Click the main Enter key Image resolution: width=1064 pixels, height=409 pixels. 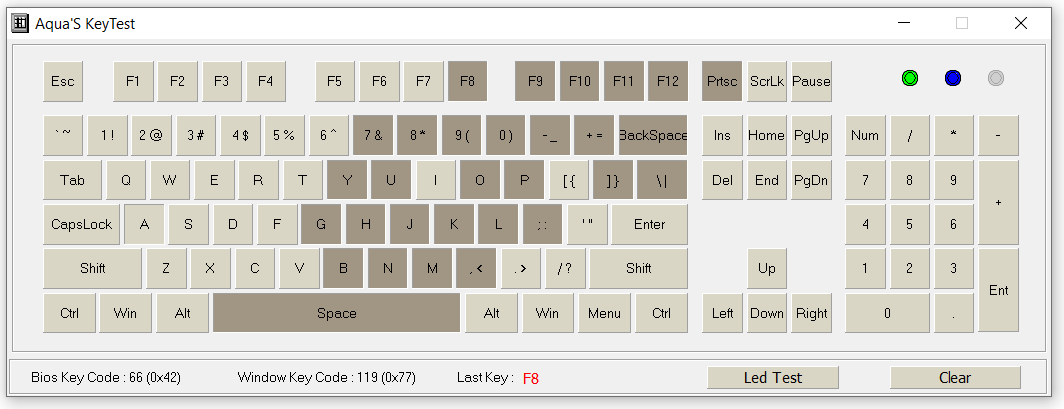(x=649, y=224)
